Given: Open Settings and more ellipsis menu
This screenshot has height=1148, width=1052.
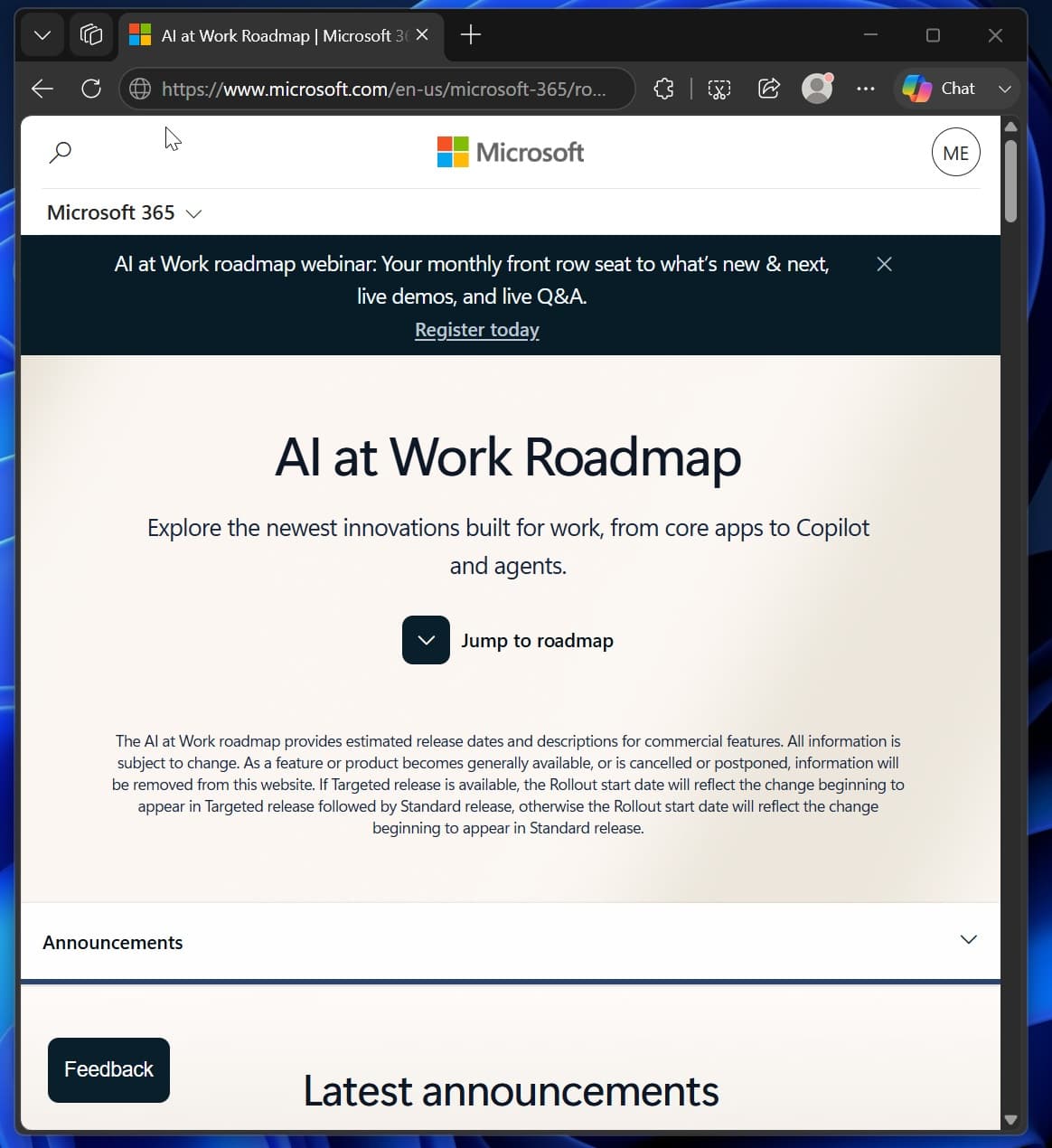Looking at the screenshot, I should (866, 89).
